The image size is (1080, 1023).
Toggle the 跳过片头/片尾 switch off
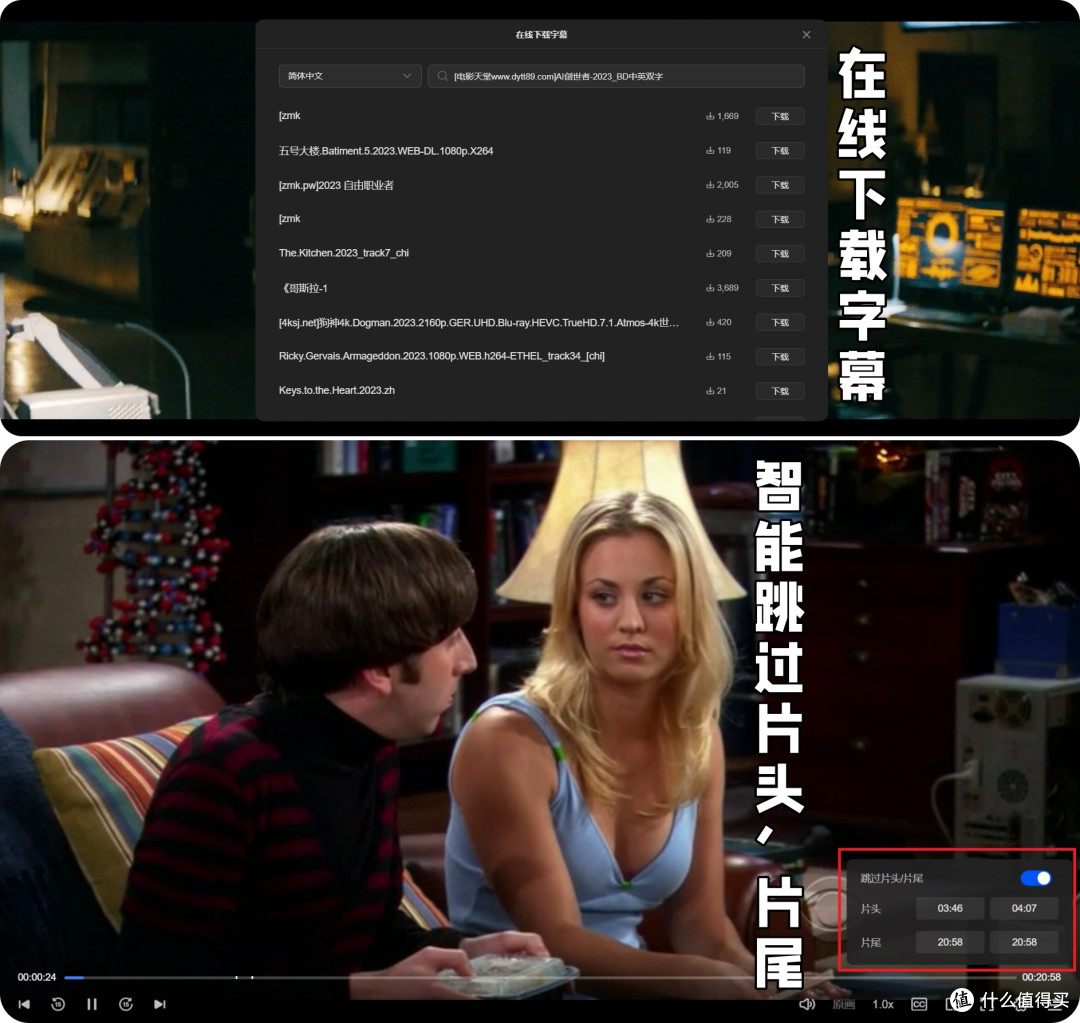tap(1035, 878)
